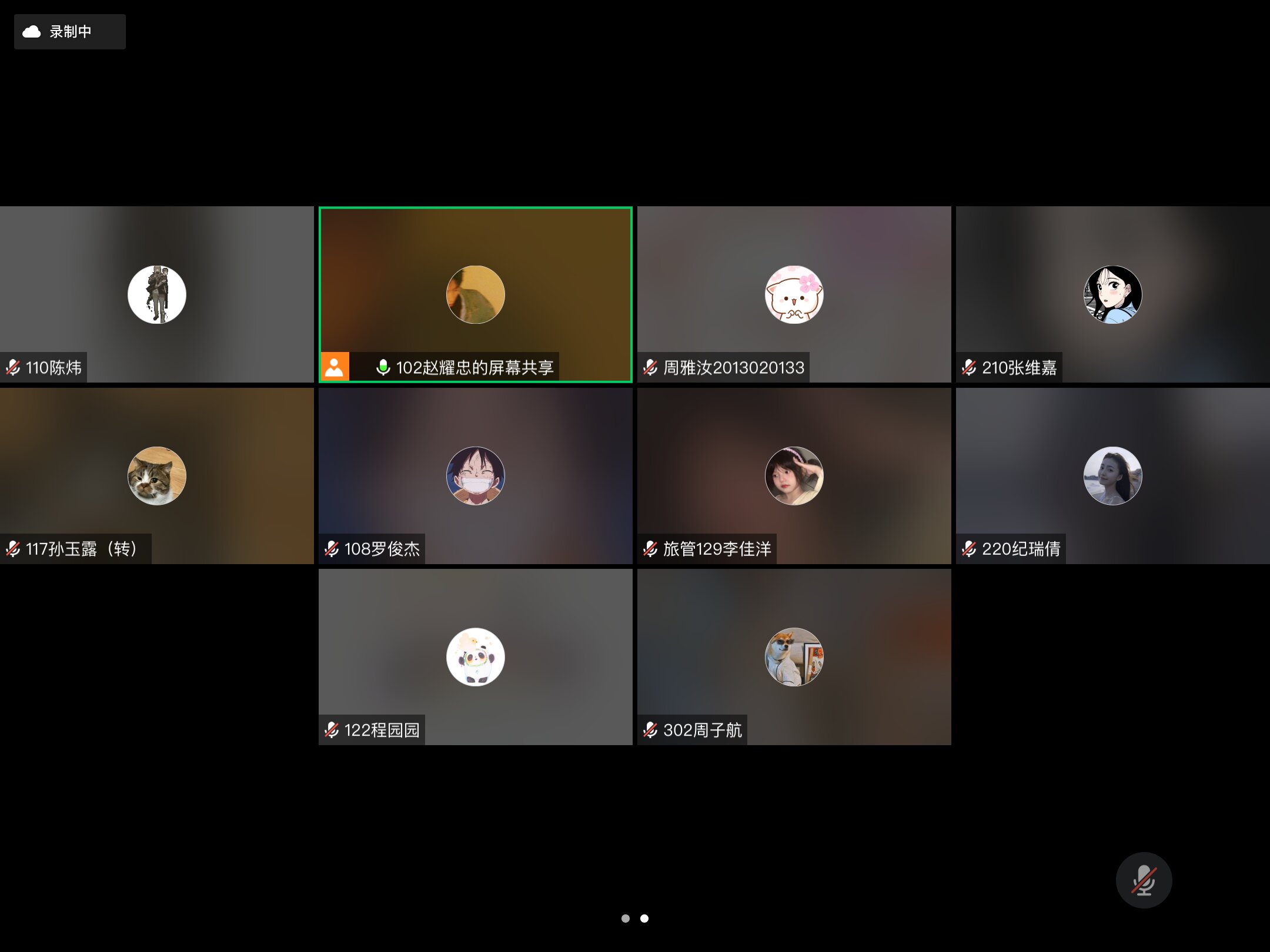Screen dimensions: 1270x952
Task: Click the orange host icon on 102赵耀忠
Action: (x=335, y=367)
